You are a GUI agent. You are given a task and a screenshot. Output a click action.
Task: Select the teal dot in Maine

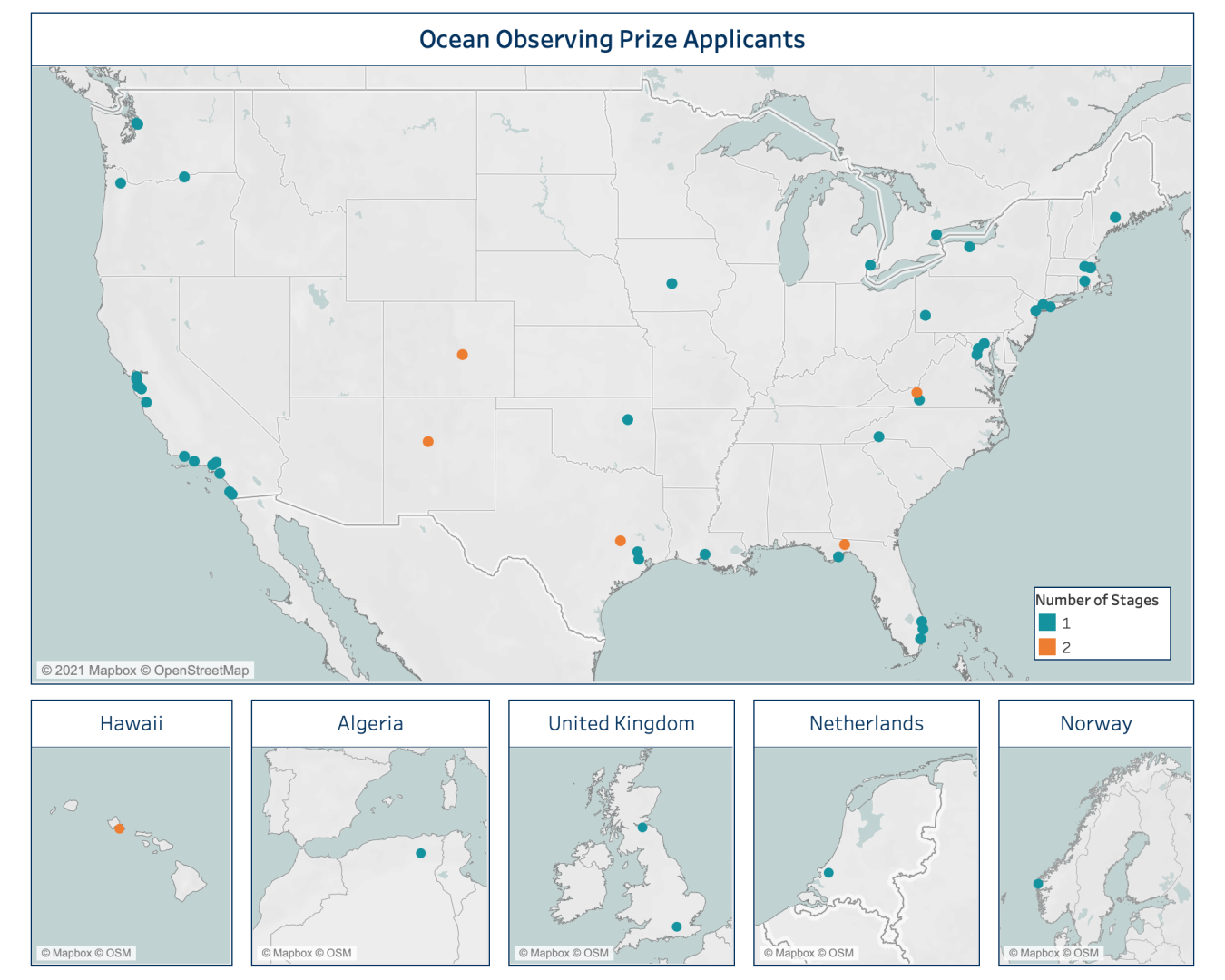(x=1115, y=218)
